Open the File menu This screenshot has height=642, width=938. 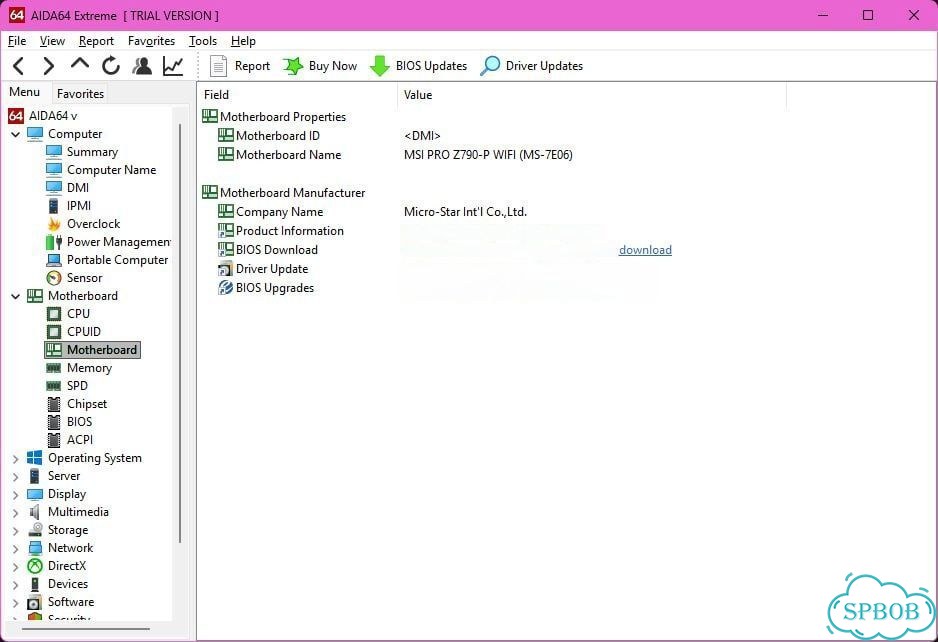(x=17, y=41)
